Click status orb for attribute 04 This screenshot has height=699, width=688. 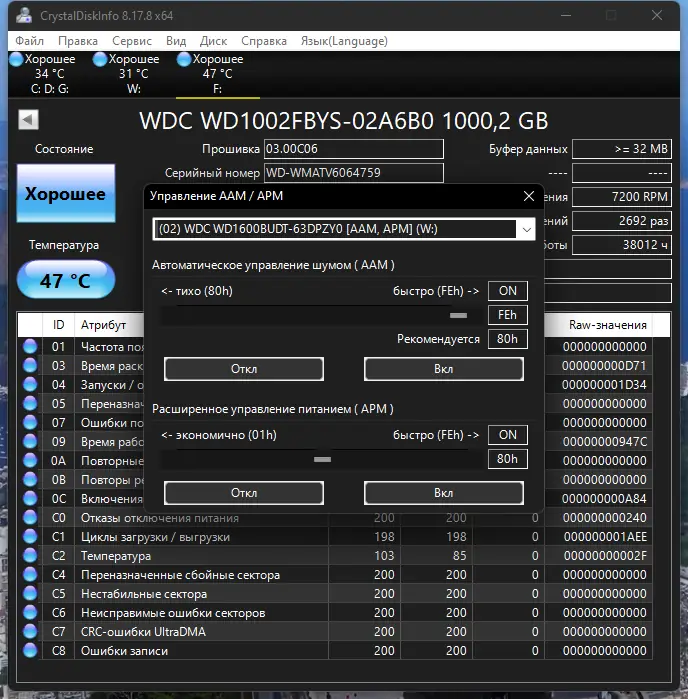click(30, 384)
